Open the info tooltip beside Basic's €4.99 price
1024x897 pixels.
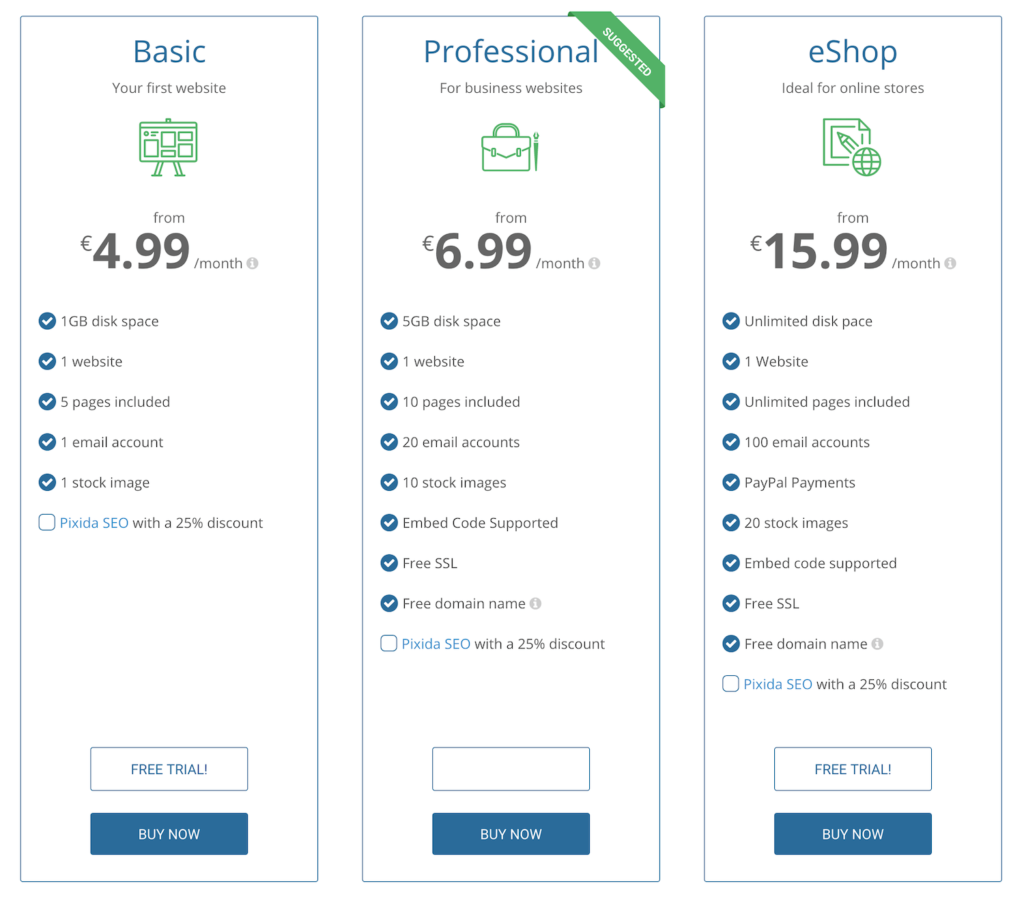pos(252,263)
